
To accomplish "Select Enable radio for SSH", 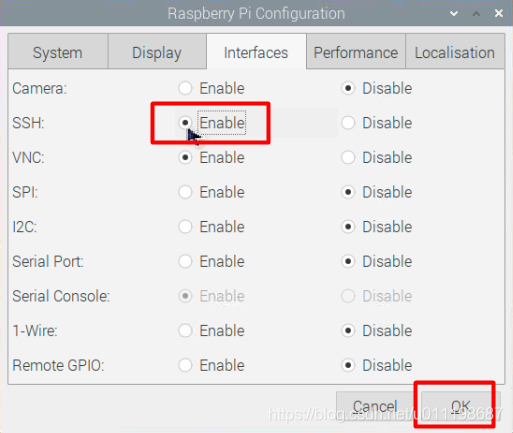I will (x=185, y=123).
